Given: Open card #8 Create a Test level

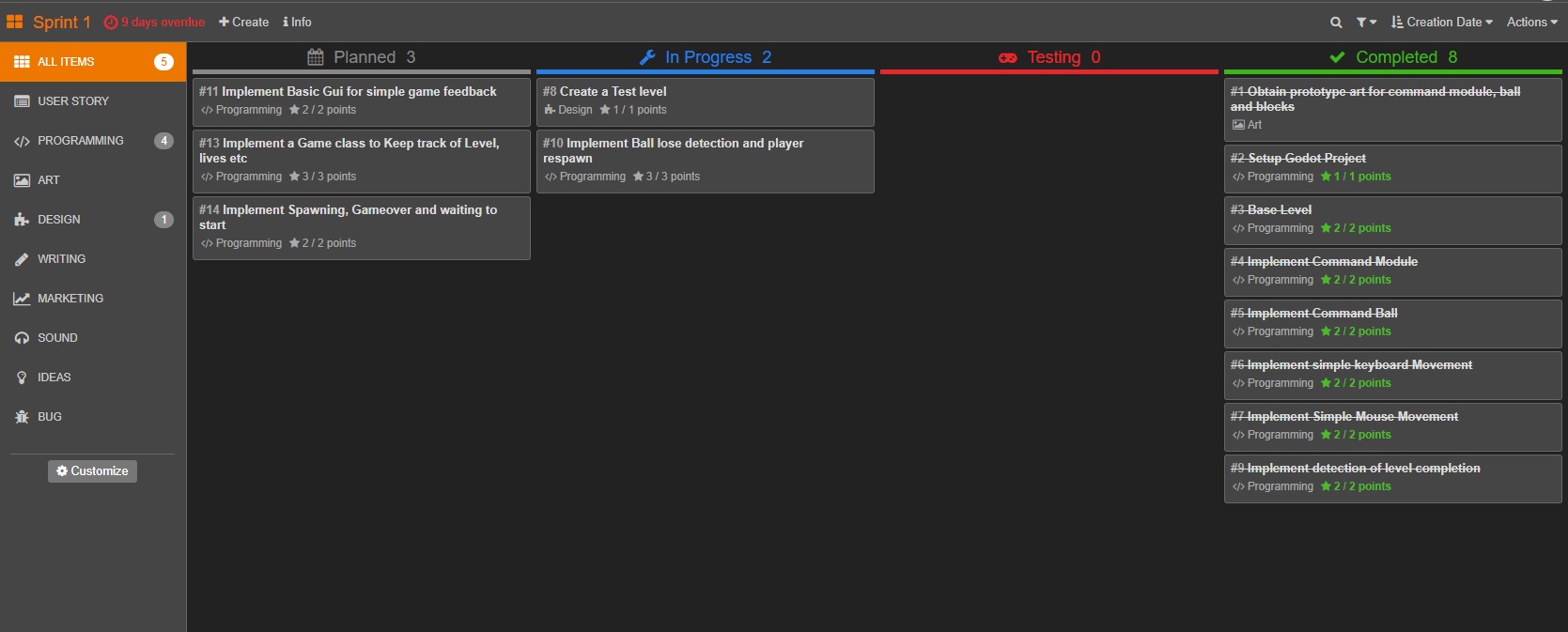Looking at the screenshot, I should pyautogui.click(x=706, y=101).
